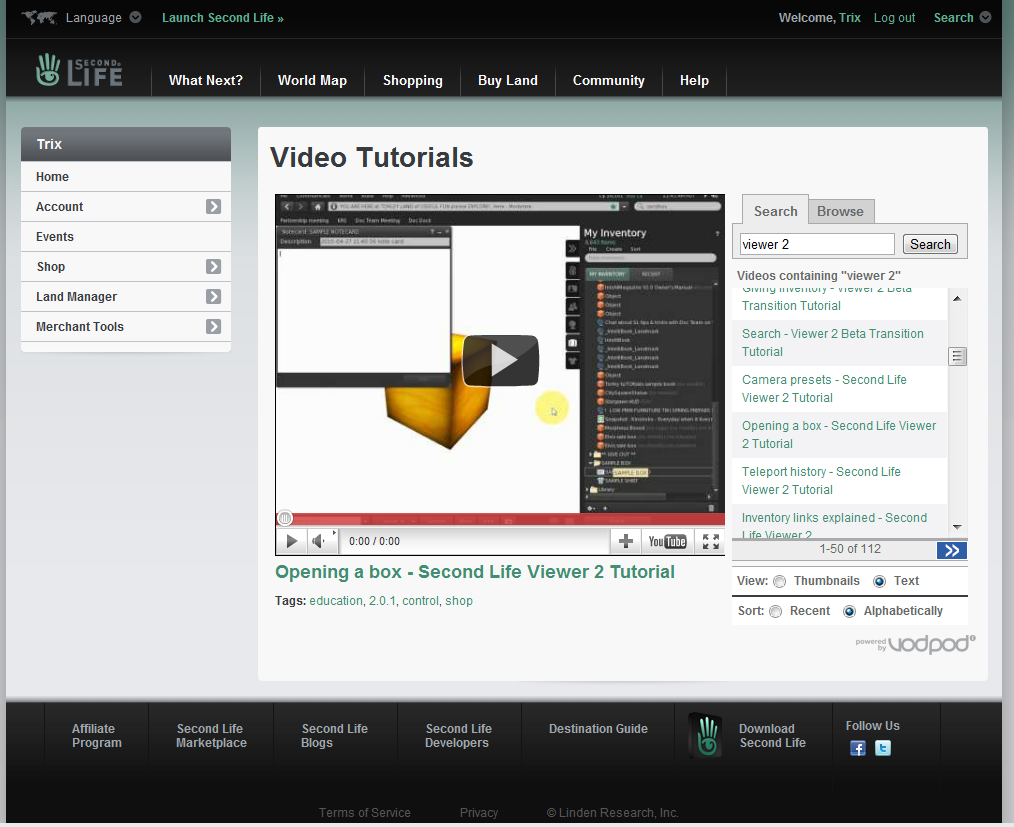Expand the Land Manager sidebar arrow
Screen dimensions: 1014x827
click(213, 296)
